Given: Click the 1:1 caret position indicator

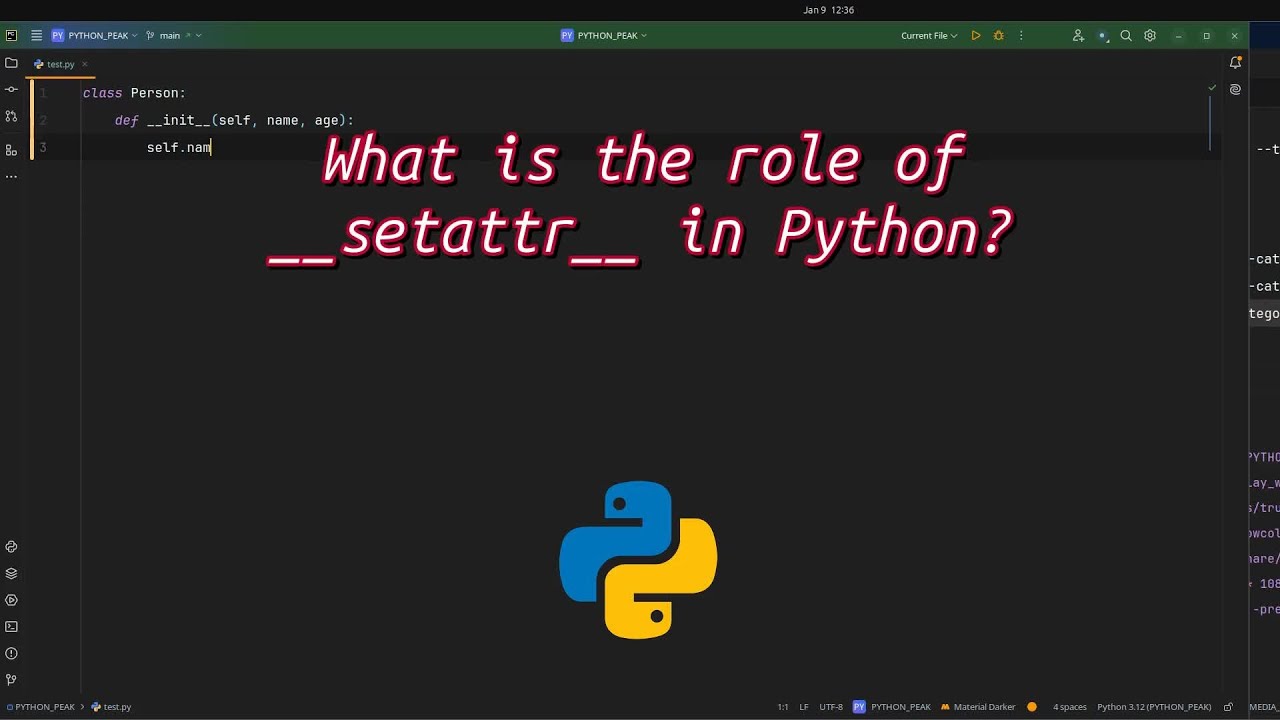Looking at the screenshot, I should point(783,707).
